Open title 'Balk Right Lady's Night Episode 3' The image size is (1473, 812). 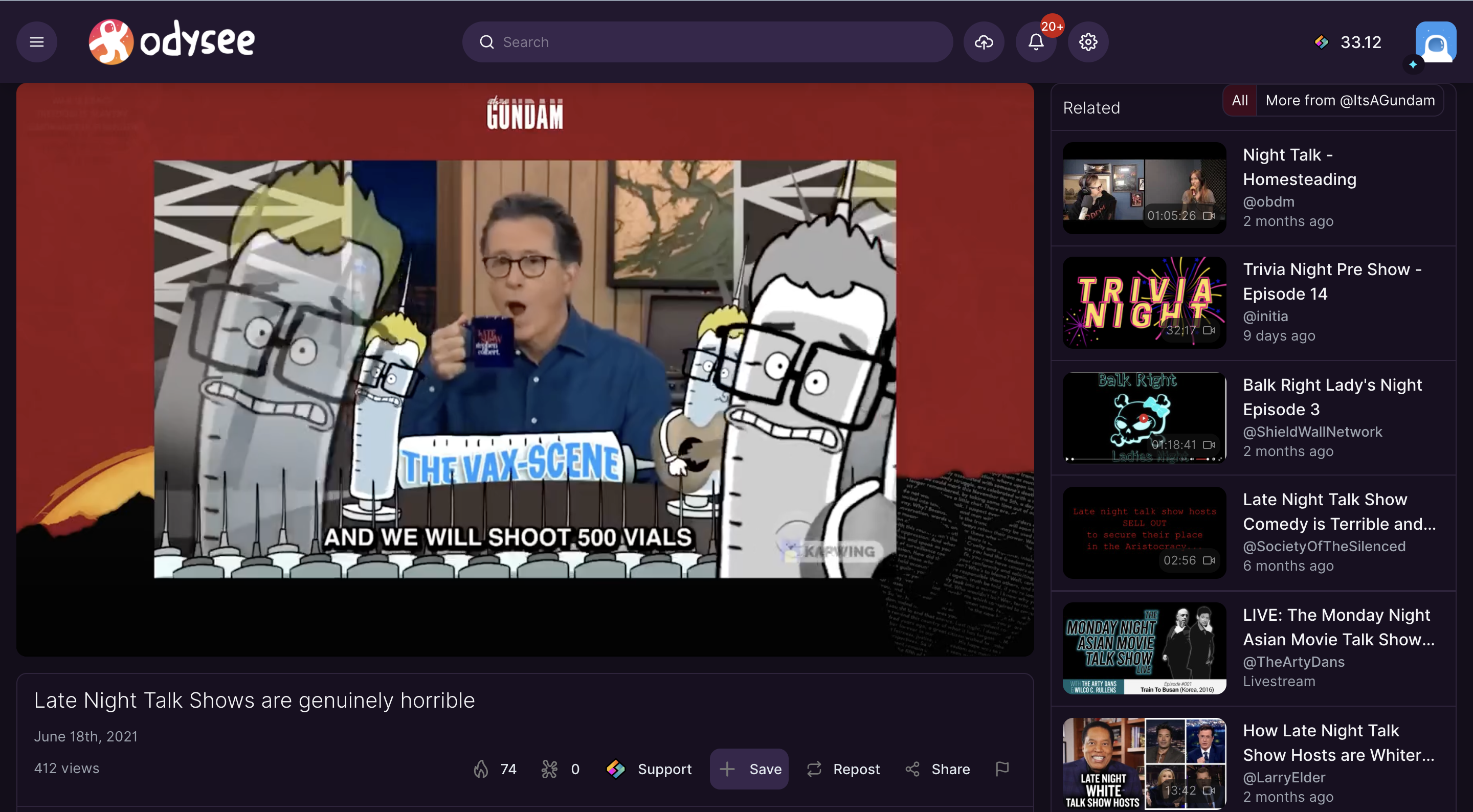click(x=1332, y=397)
